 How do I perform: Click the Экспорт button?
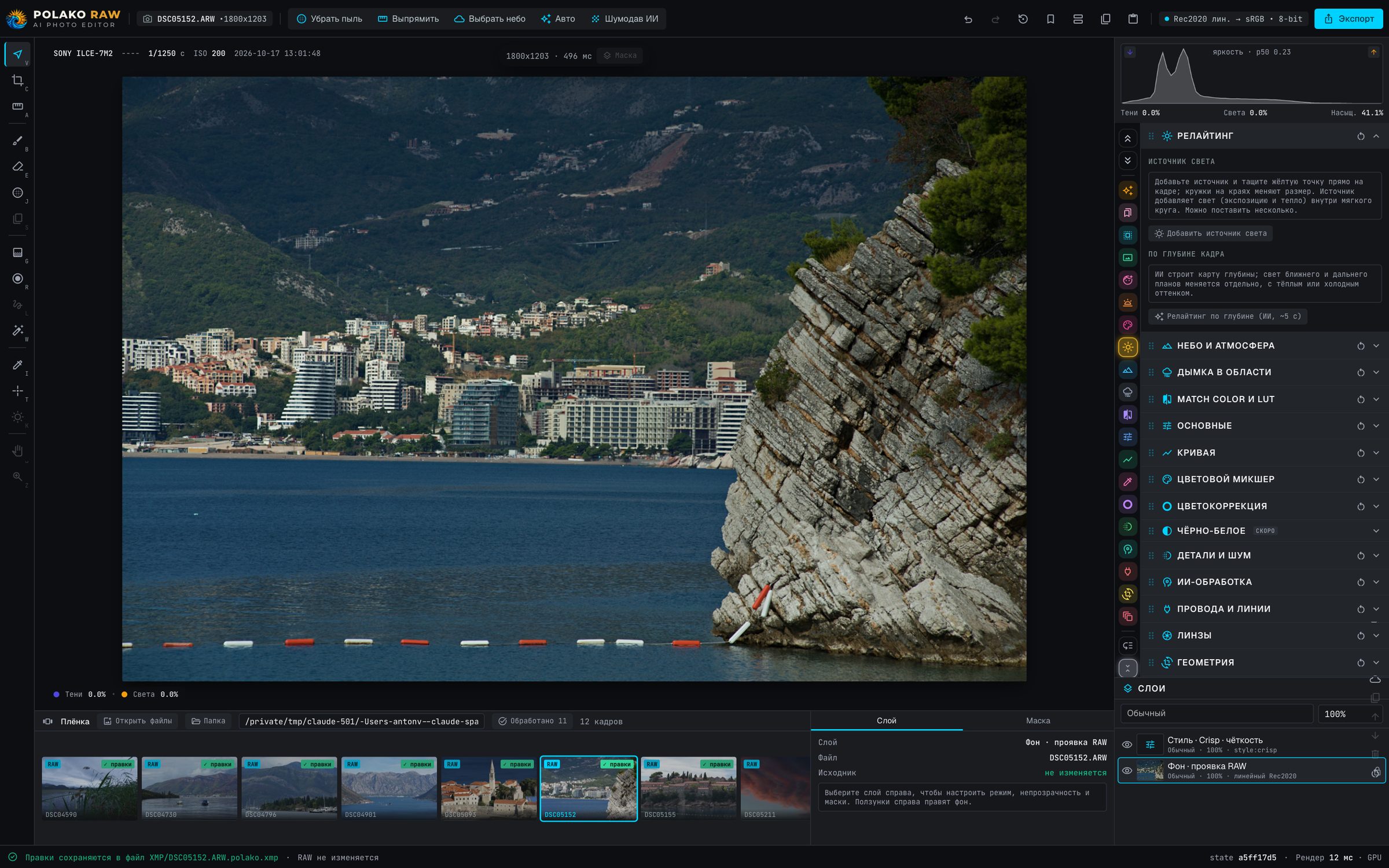(x=1348, y=19)
